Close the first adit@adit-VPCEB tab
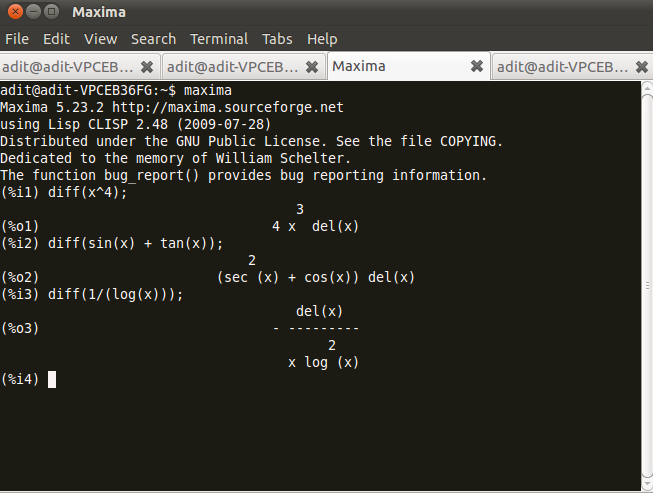The image size is (653, 493). pyautogui.click(x=147, y=67)
